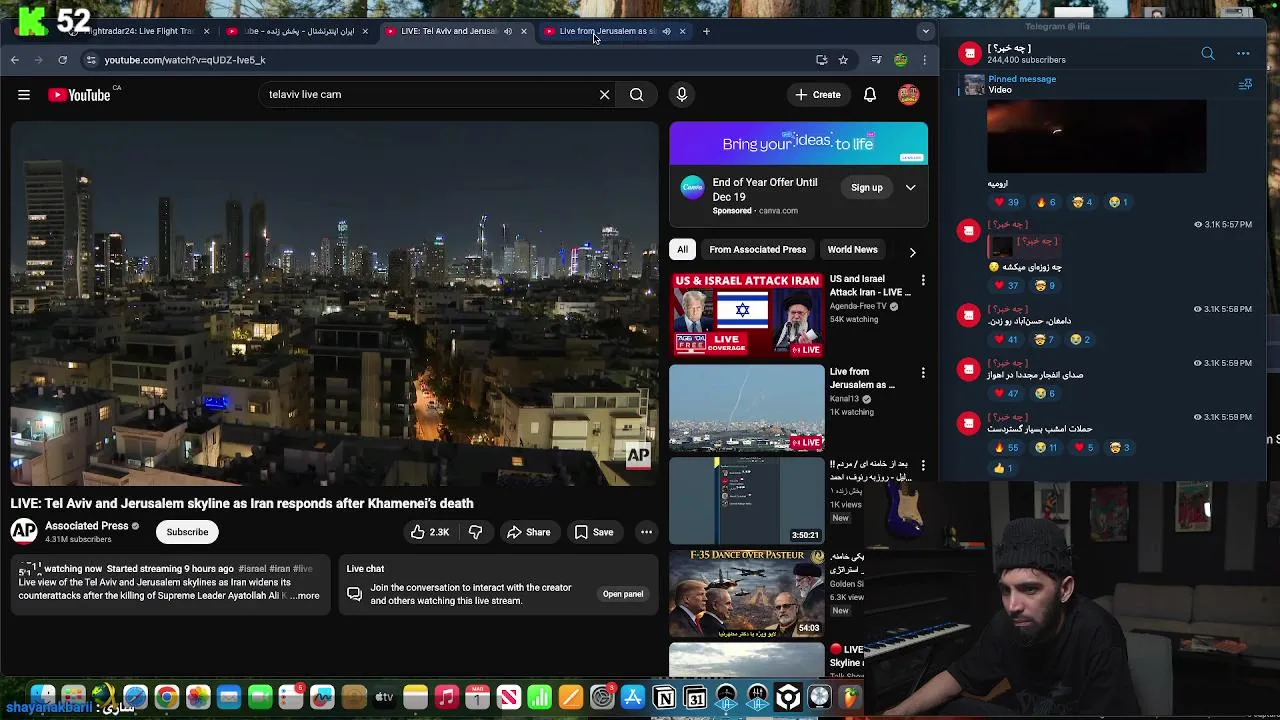Subscribe to Associated Press channel
The image size is (1280, 720).
[x=187, y=532]
